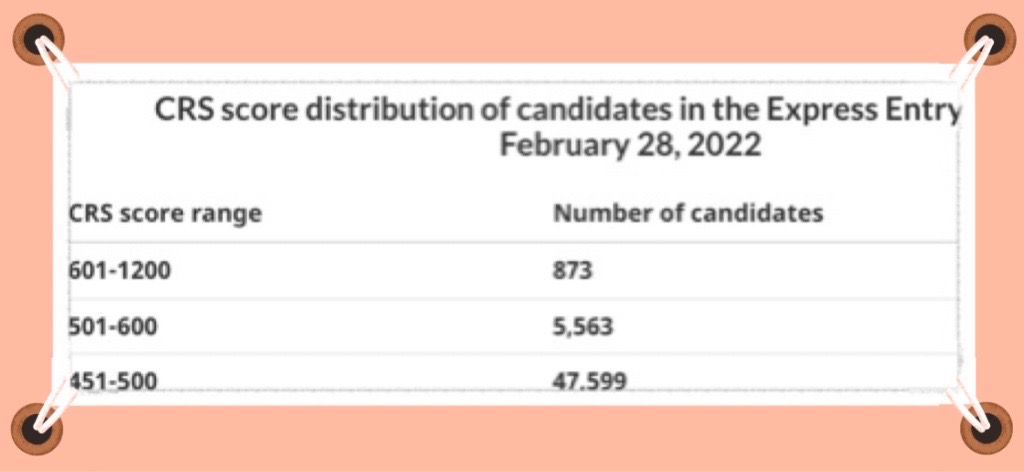
Task: Click the top-left brown grommet ring
Action: [39, 39]
